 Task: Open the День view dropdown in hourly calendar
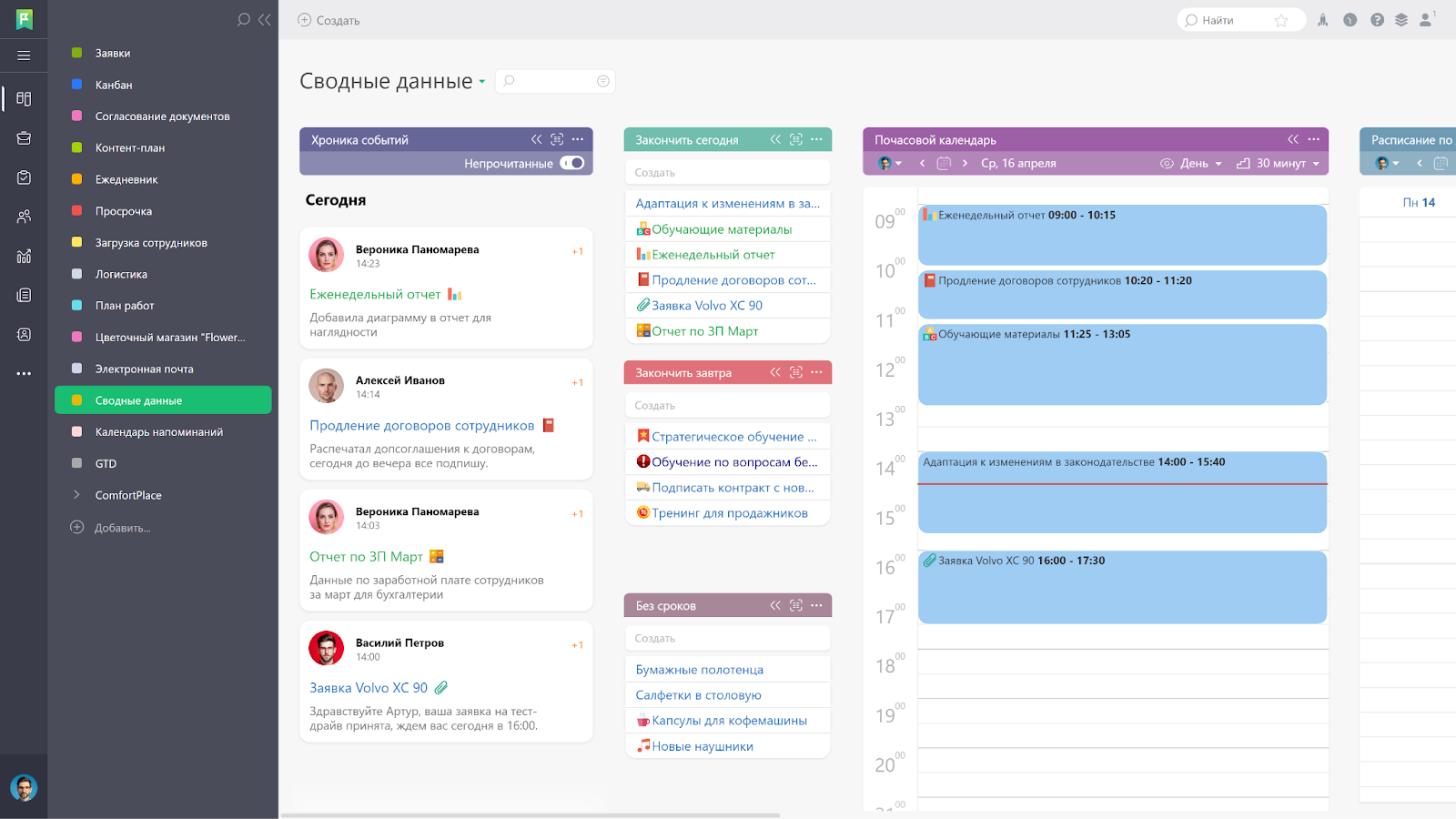(x=1198, y=163)
